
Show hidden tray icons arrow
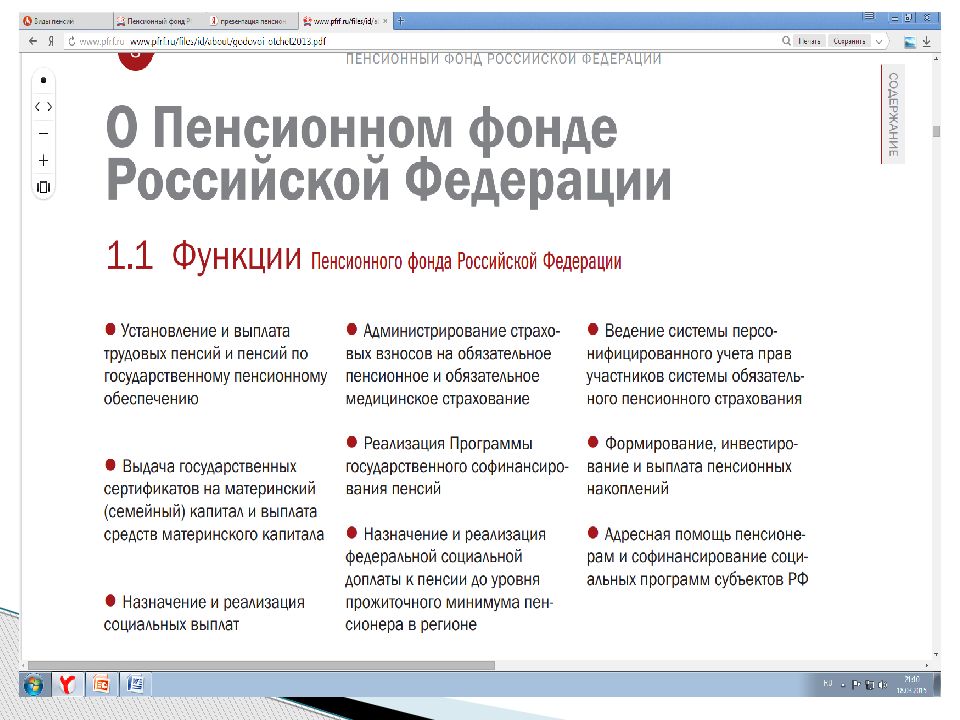(843, 685)
